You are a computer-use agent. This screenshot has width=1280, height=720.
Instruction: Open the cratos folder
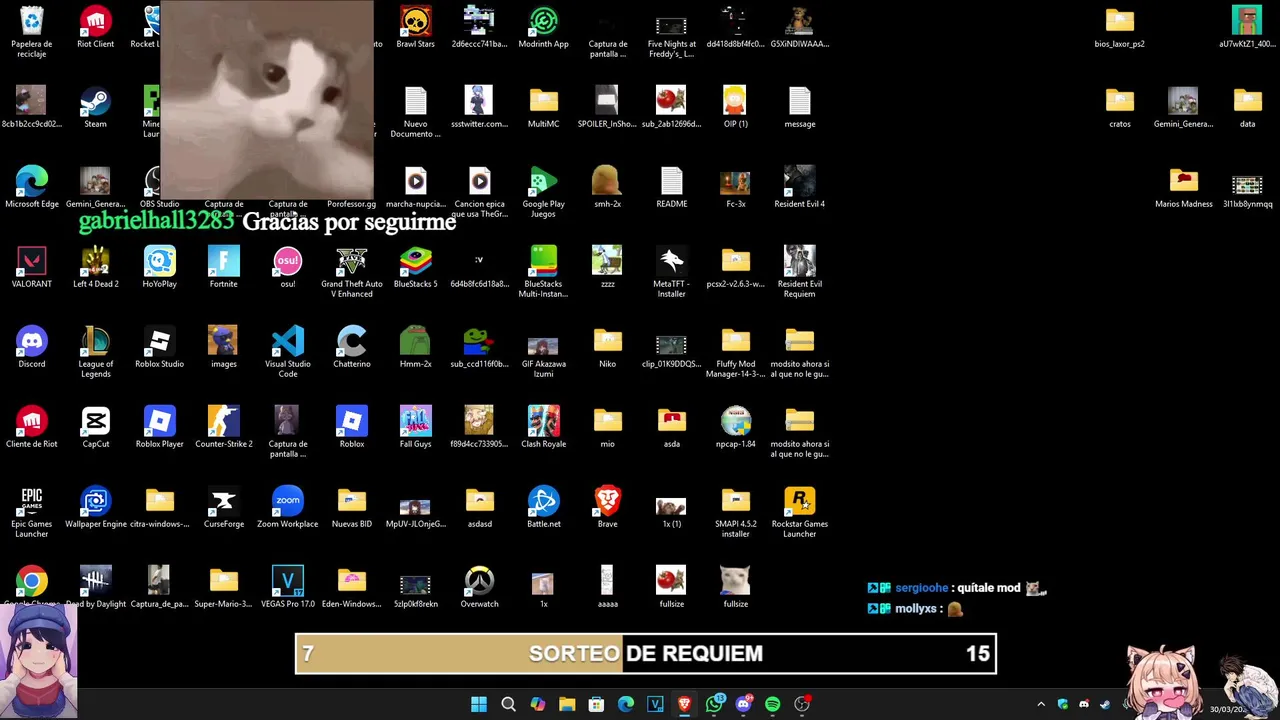pyautogui.click(x=1120, y=107)
